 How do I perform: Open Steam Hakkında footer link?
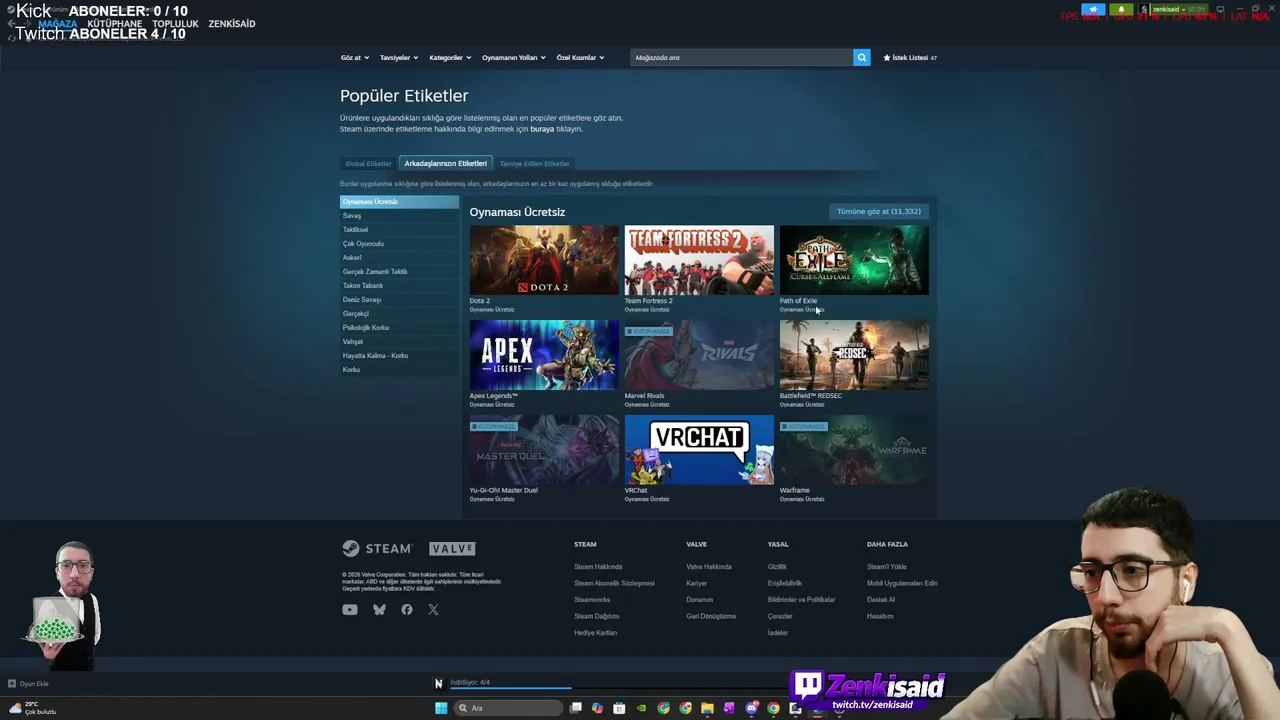point(598,567)
